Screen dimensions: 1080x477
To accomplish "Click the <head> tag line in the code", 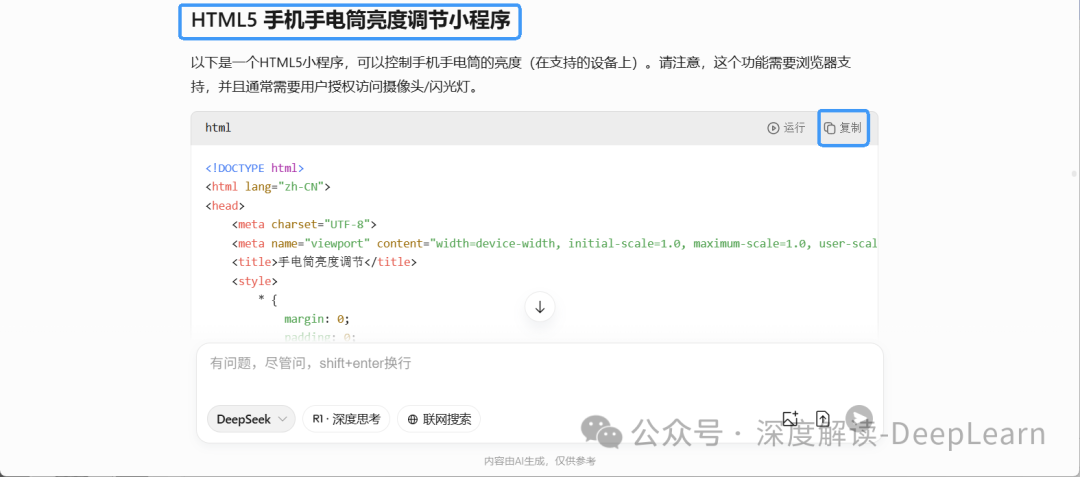I will 225,205.
